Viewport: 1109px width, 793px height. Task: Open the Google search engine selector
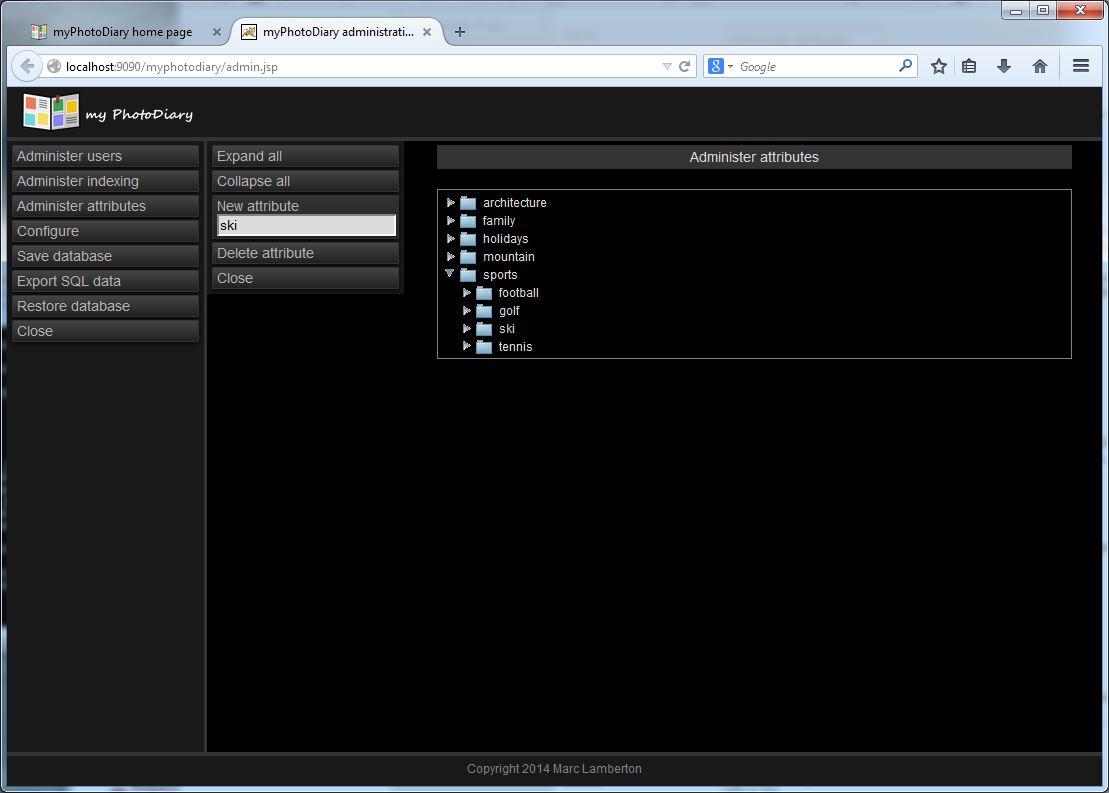720,66
